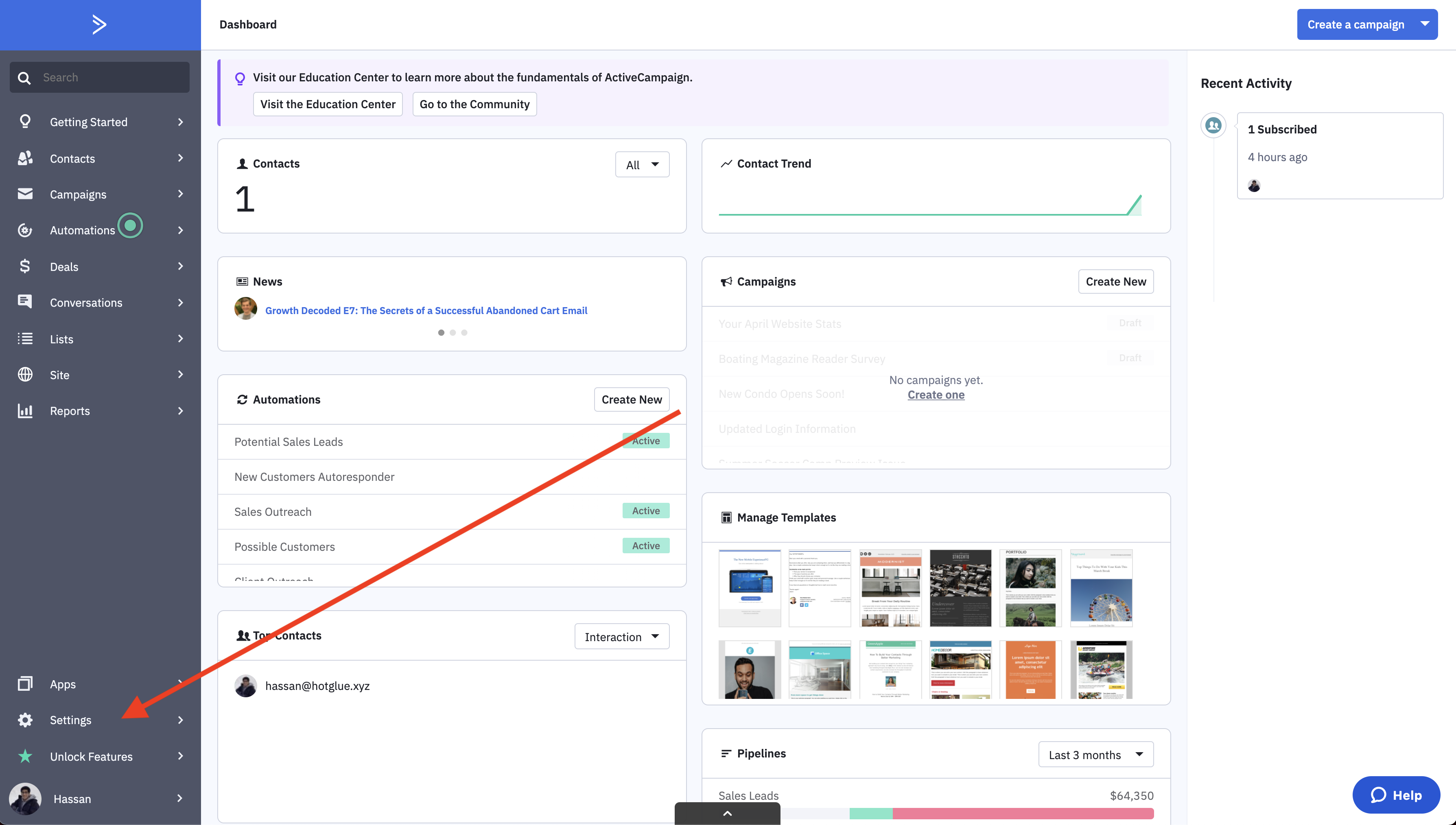Viewport: 1456px width, 825px height.
Task: Open the Contacts 'All' filter dropdown
Action: tap(642, 164)
